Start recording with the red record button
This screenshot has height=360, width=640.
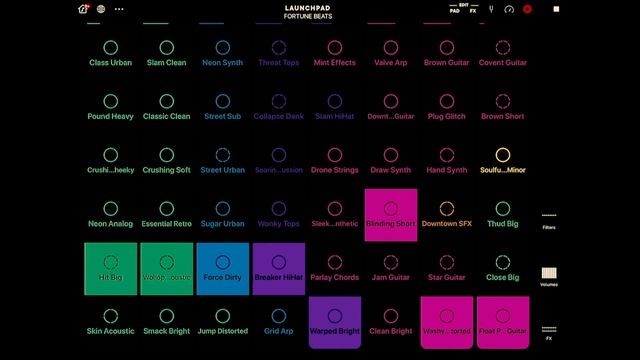pos(527,9)
